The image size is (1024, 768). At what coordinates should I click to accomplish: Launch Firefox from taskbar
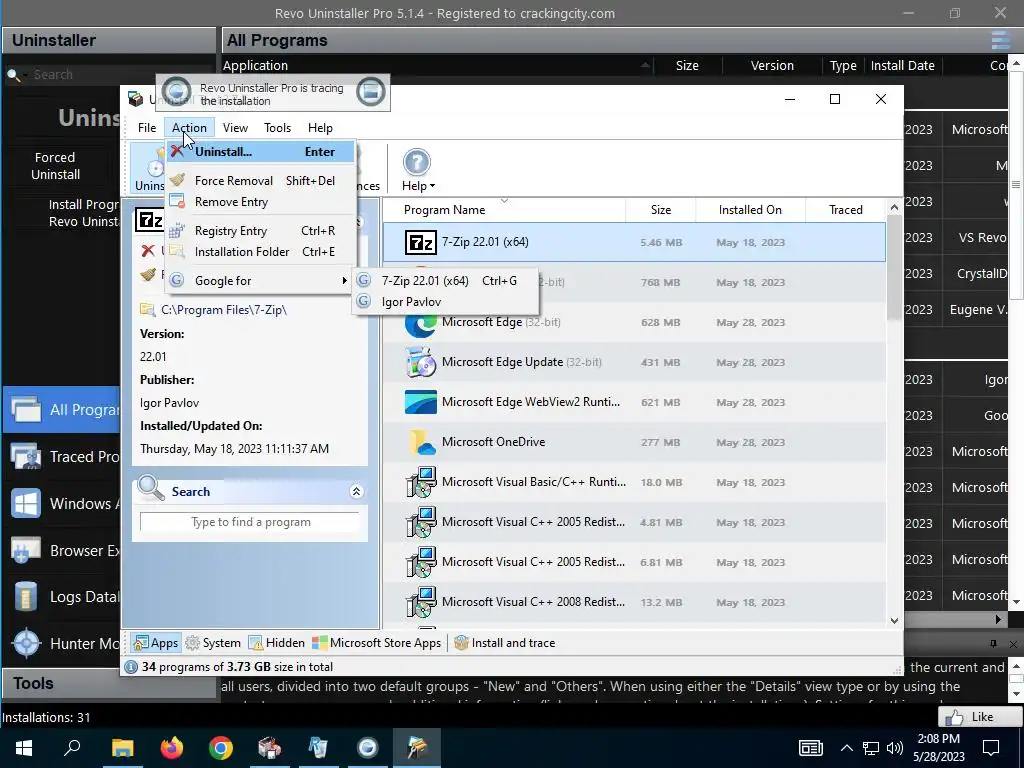pos(172,748)
